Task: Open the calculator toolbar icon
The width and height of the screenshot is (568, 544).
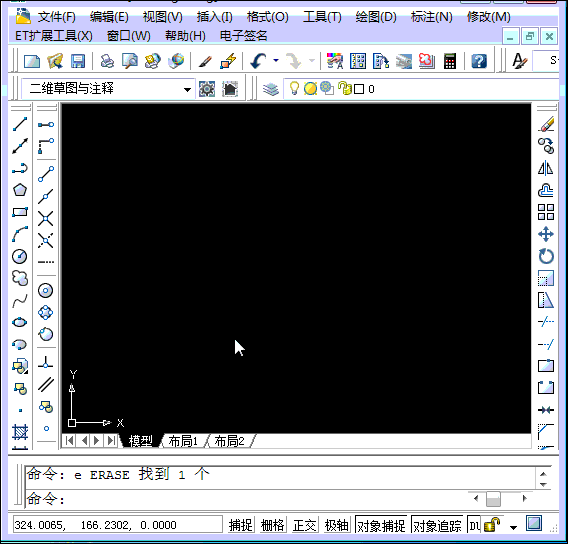Action: [x=450, y=61]
